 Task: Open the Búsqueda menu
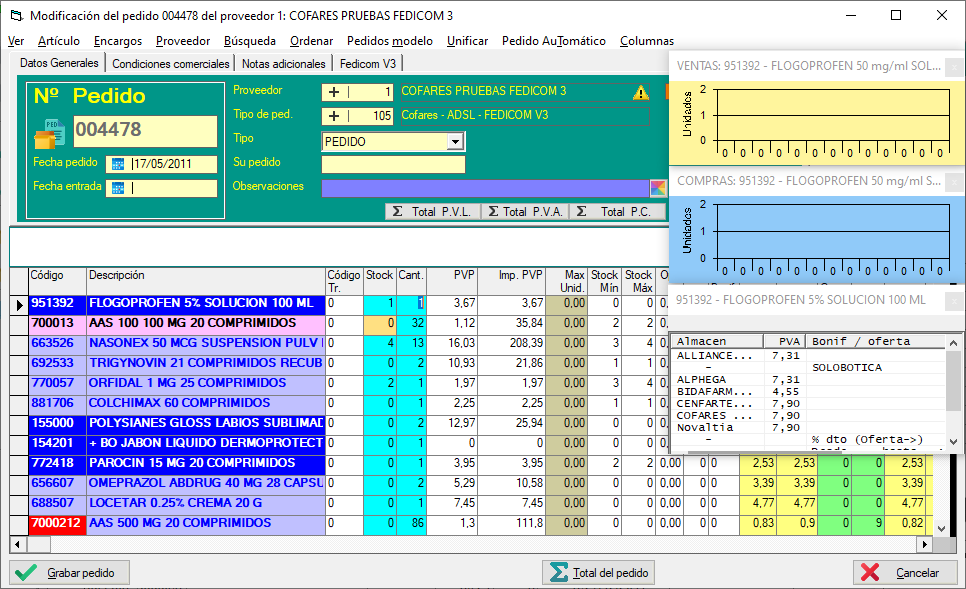pos(250,41)
